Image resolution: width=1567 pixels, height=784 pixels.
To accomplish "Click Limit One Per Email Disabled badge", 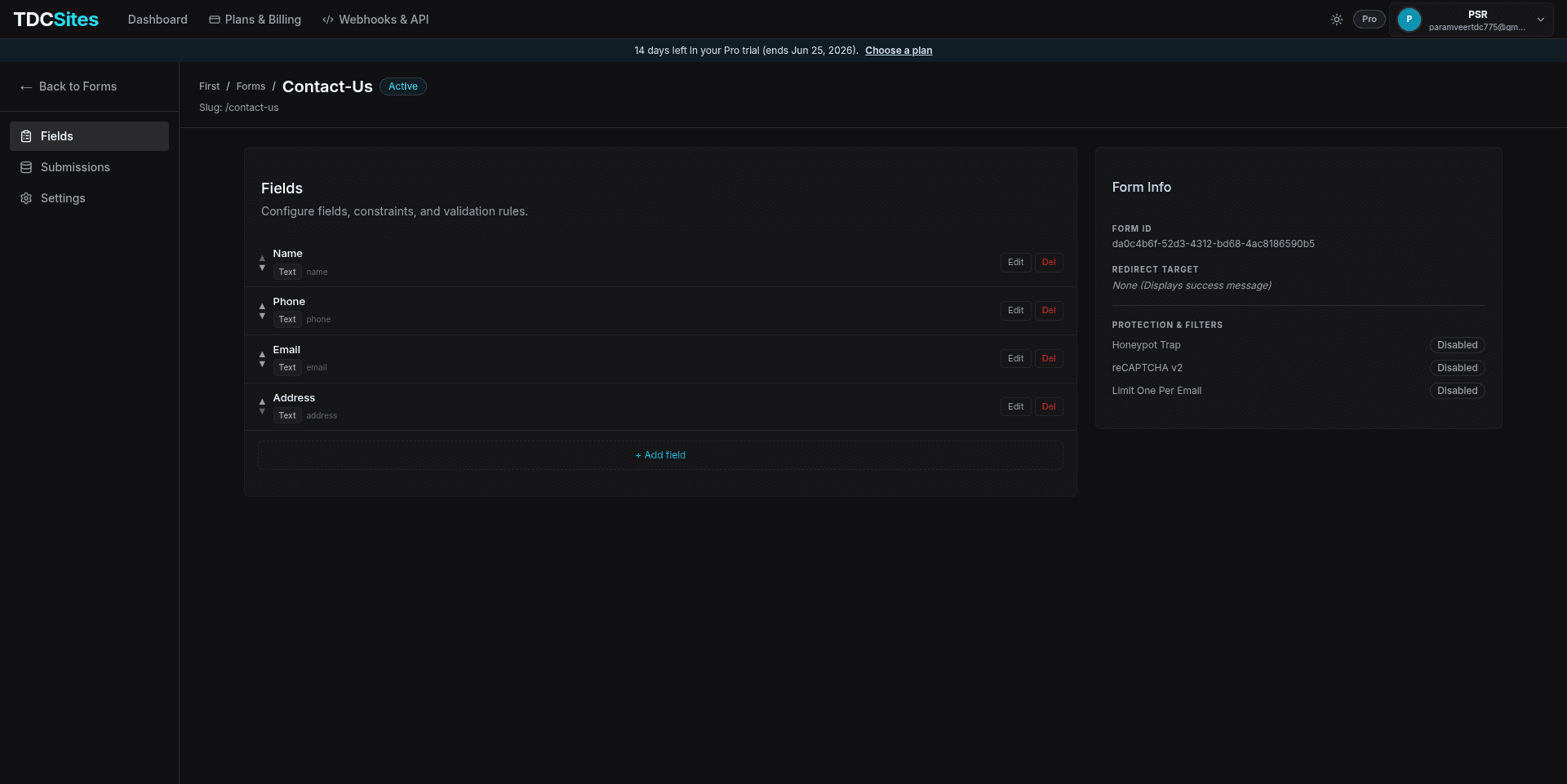I will pyautogui.click(x=1457, y=391).
